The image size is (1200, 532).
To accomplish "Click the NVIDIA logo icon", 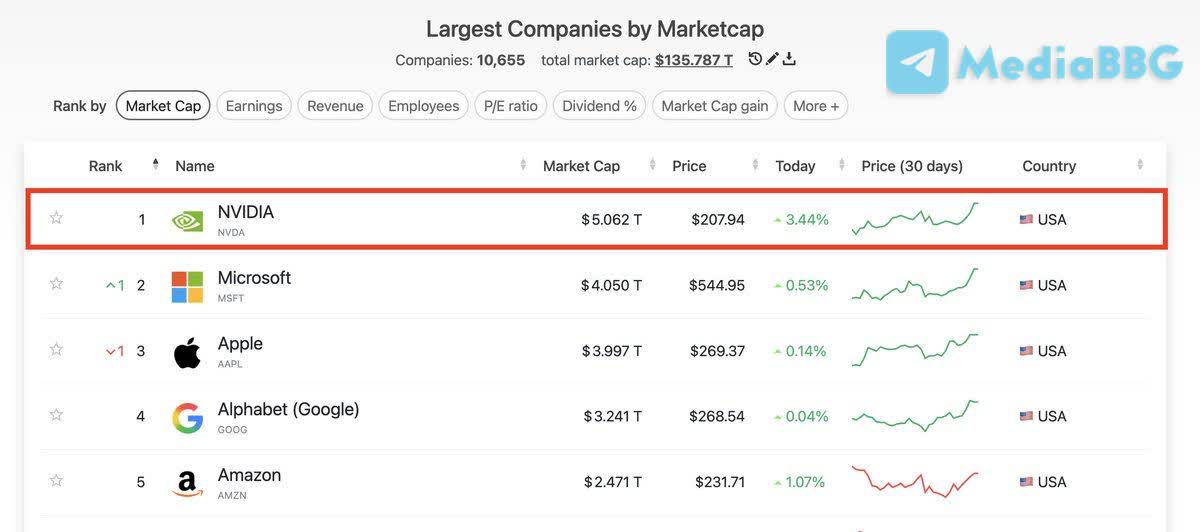I will 187,220.
